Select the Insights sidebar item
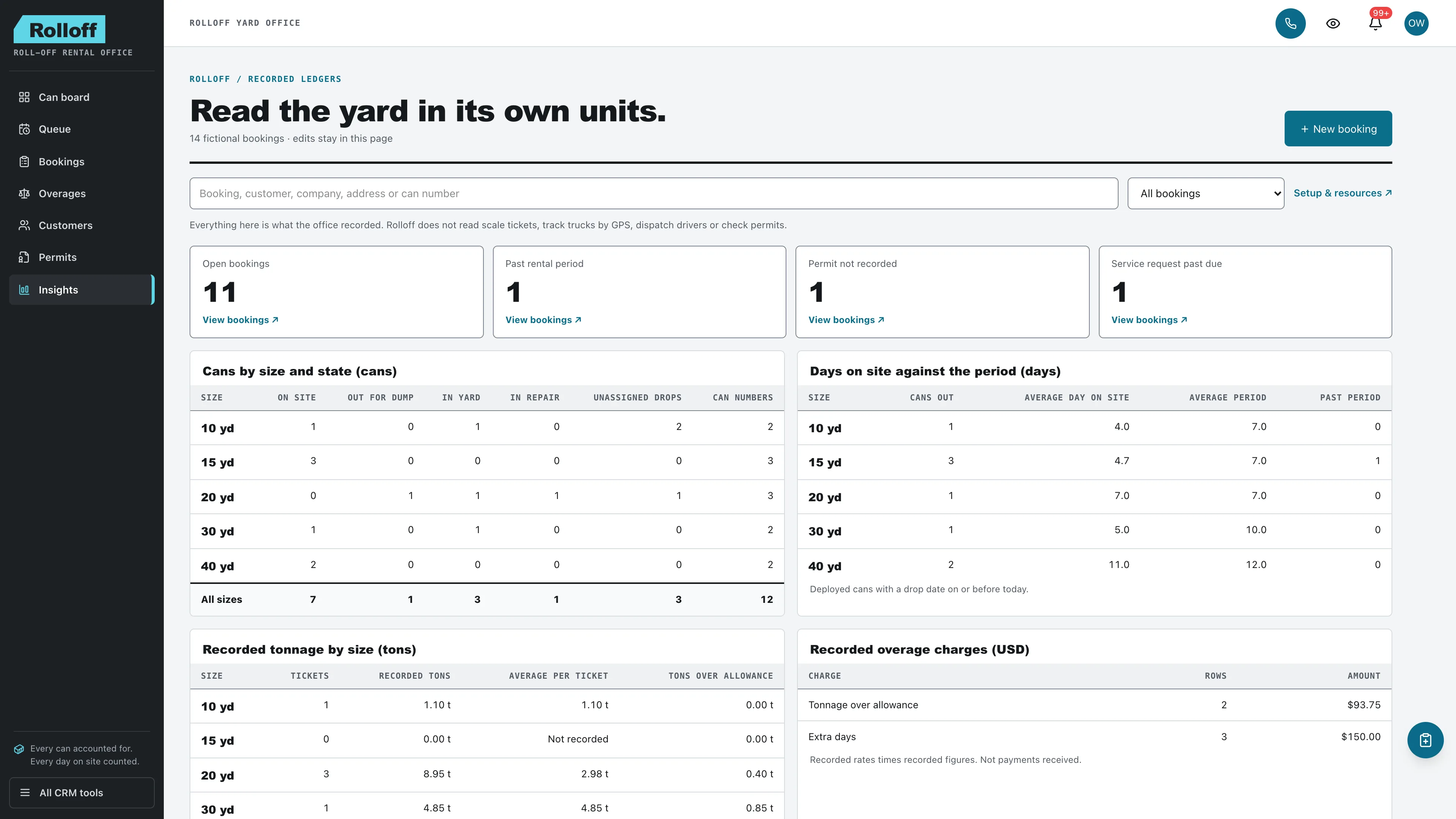Screen dimensions: 1456x819 [82, 290]
